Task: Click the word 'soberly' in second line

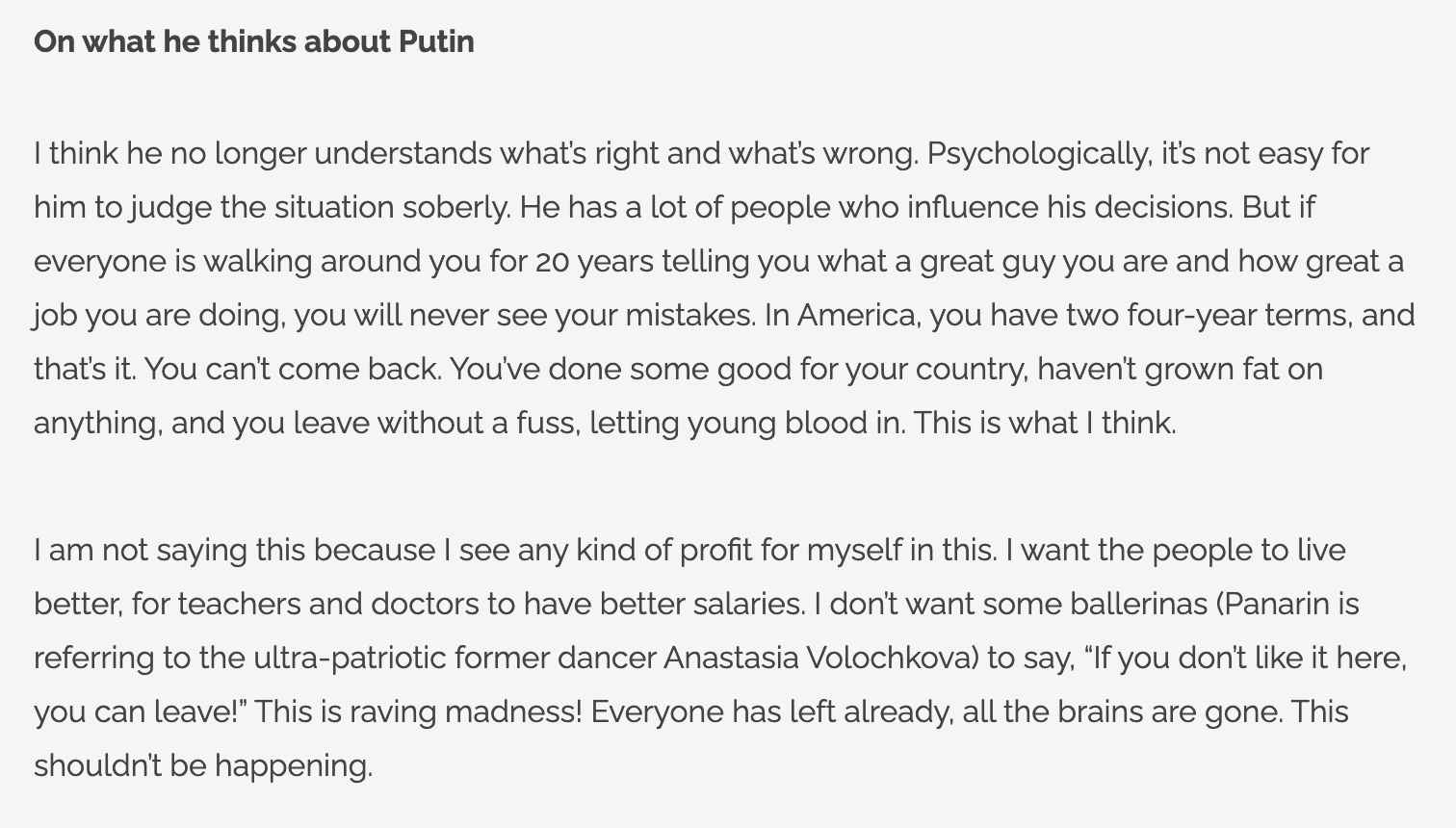Action: [456, 208]
